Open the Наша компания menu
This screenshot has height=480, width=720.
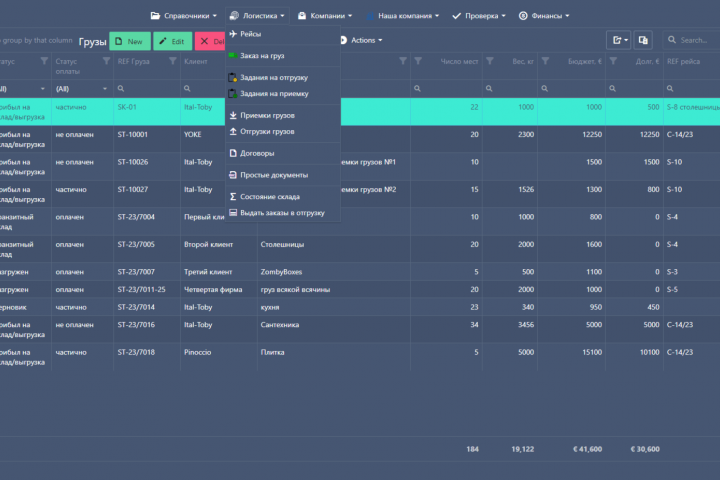403,16
